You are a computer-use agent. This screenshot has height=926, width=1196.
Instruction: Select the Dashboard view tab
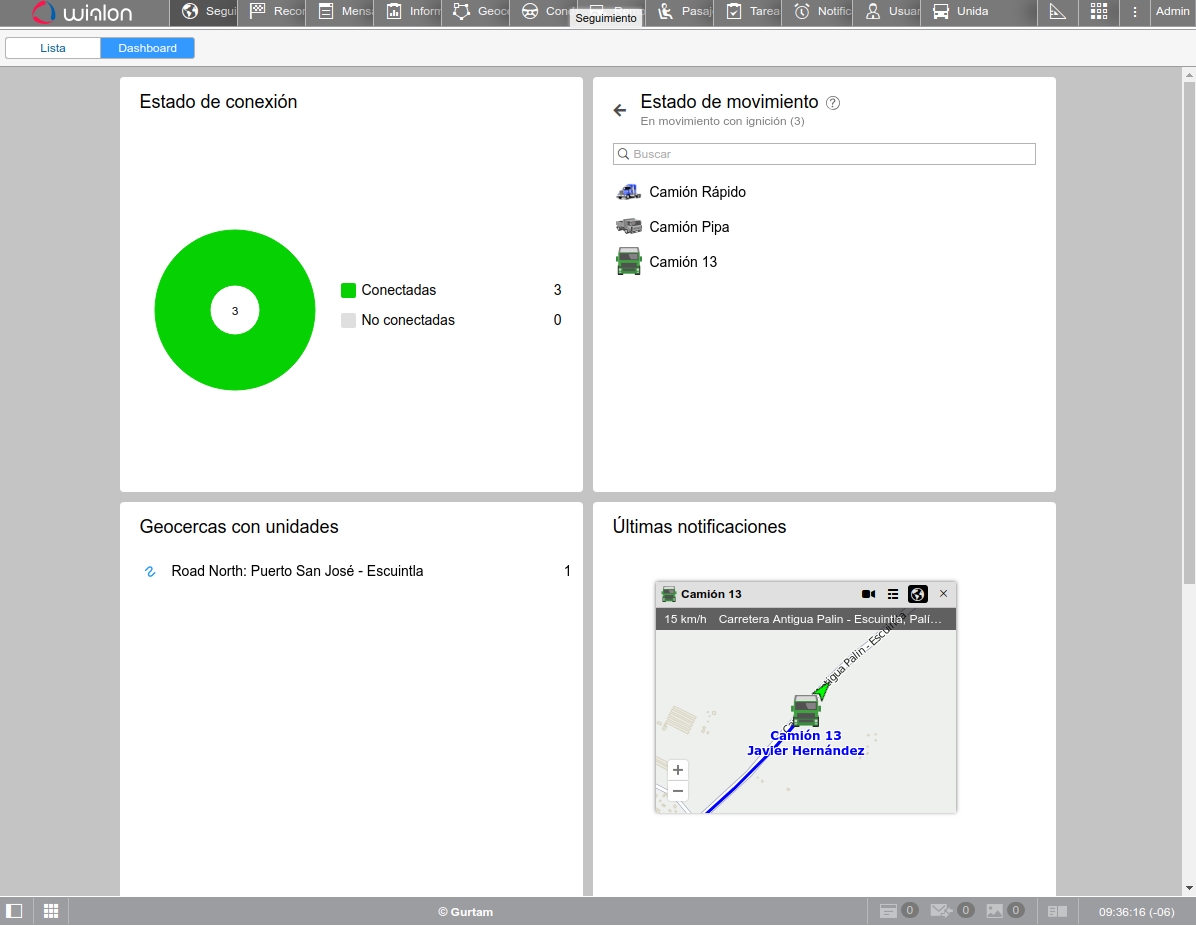tap(147, 48)
